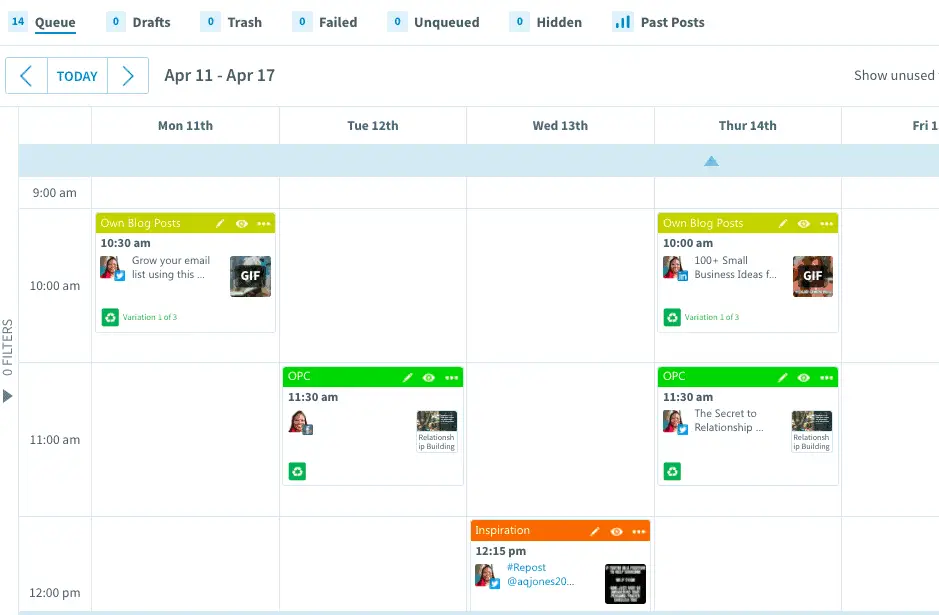Open Relationship Building thumbnail on Tuesday post

(x=437, y=431)
